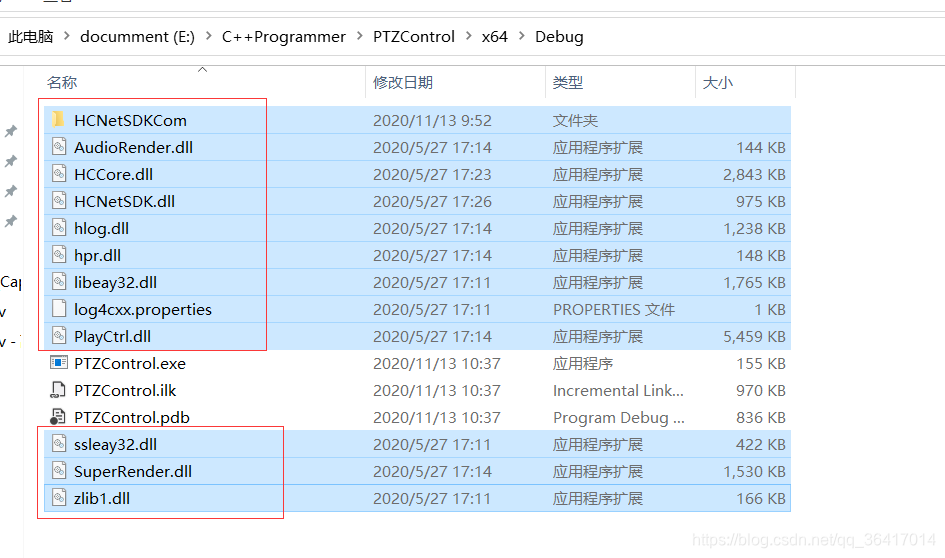This screenshot has height=558, width=945.
Task: Select the HCCore.dll file name
Action: pos(113,175)
